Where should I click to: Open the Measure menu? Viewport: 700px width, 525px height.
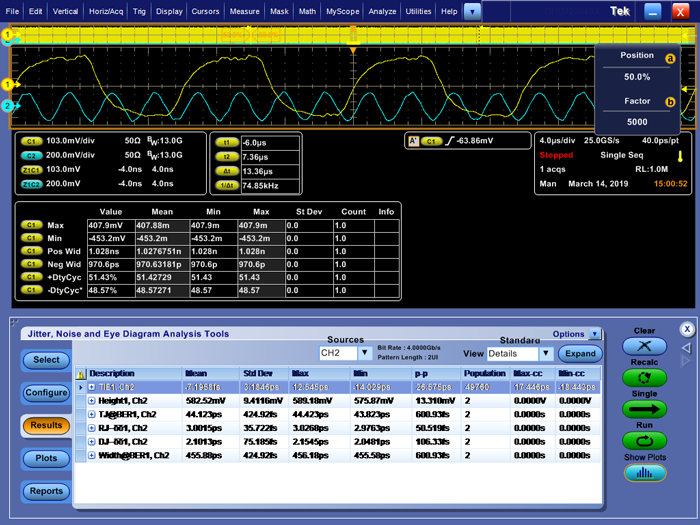click(244, 11)
